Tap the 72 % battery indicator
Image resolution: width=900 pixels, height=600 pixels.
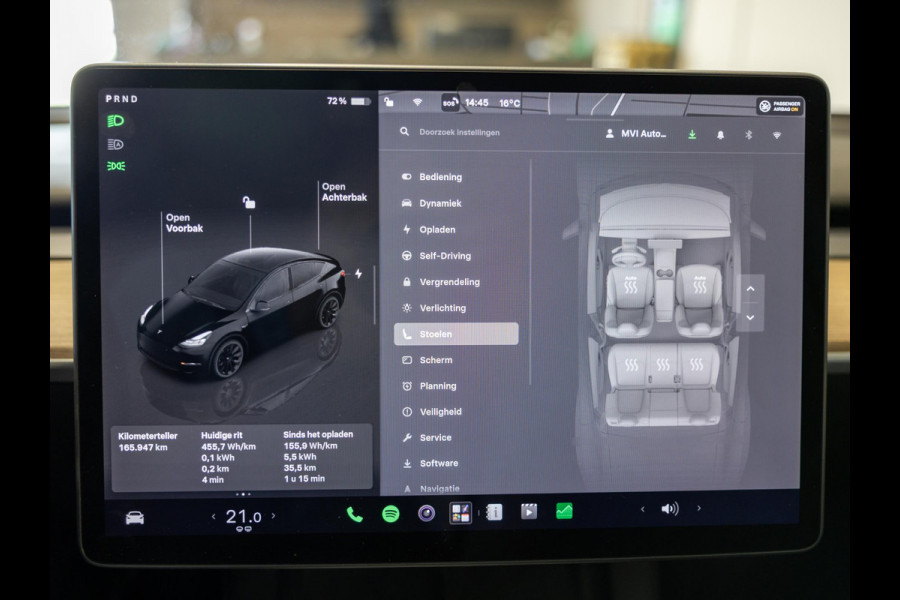coord(348,101)
